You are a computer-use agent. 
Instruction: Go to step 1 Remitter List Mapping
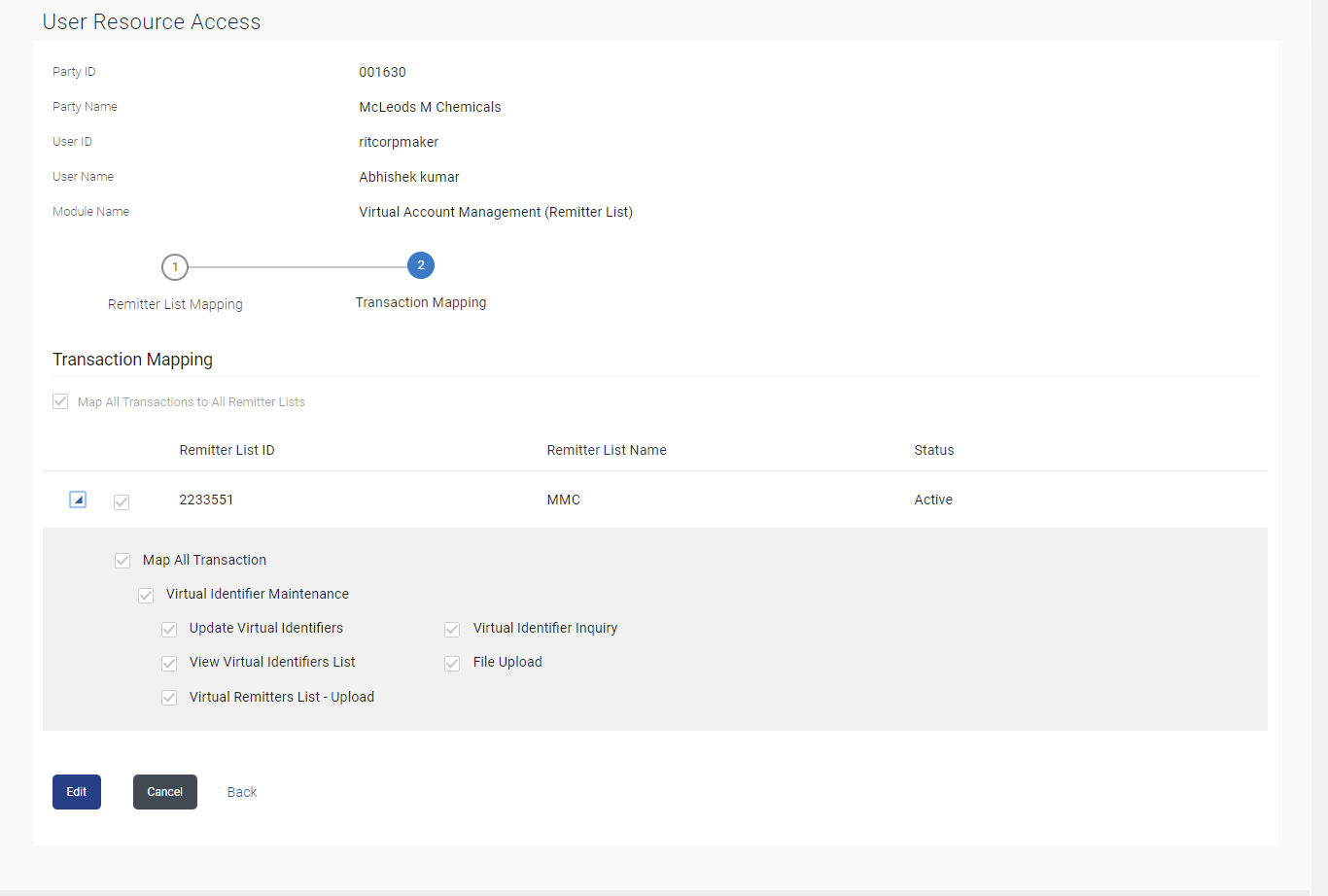(175, 266)
